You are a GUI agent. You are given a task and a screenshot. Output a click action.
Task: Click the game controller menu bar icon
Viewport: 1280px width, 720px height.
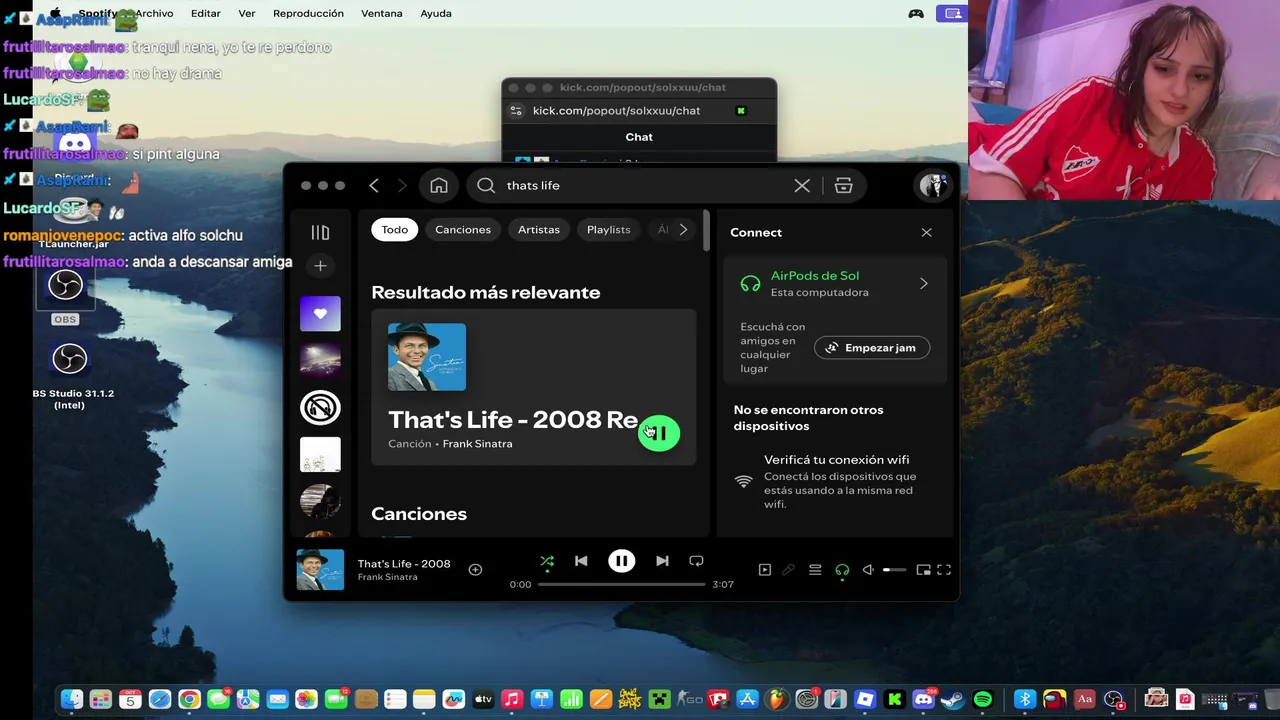[x=916, y=13]
